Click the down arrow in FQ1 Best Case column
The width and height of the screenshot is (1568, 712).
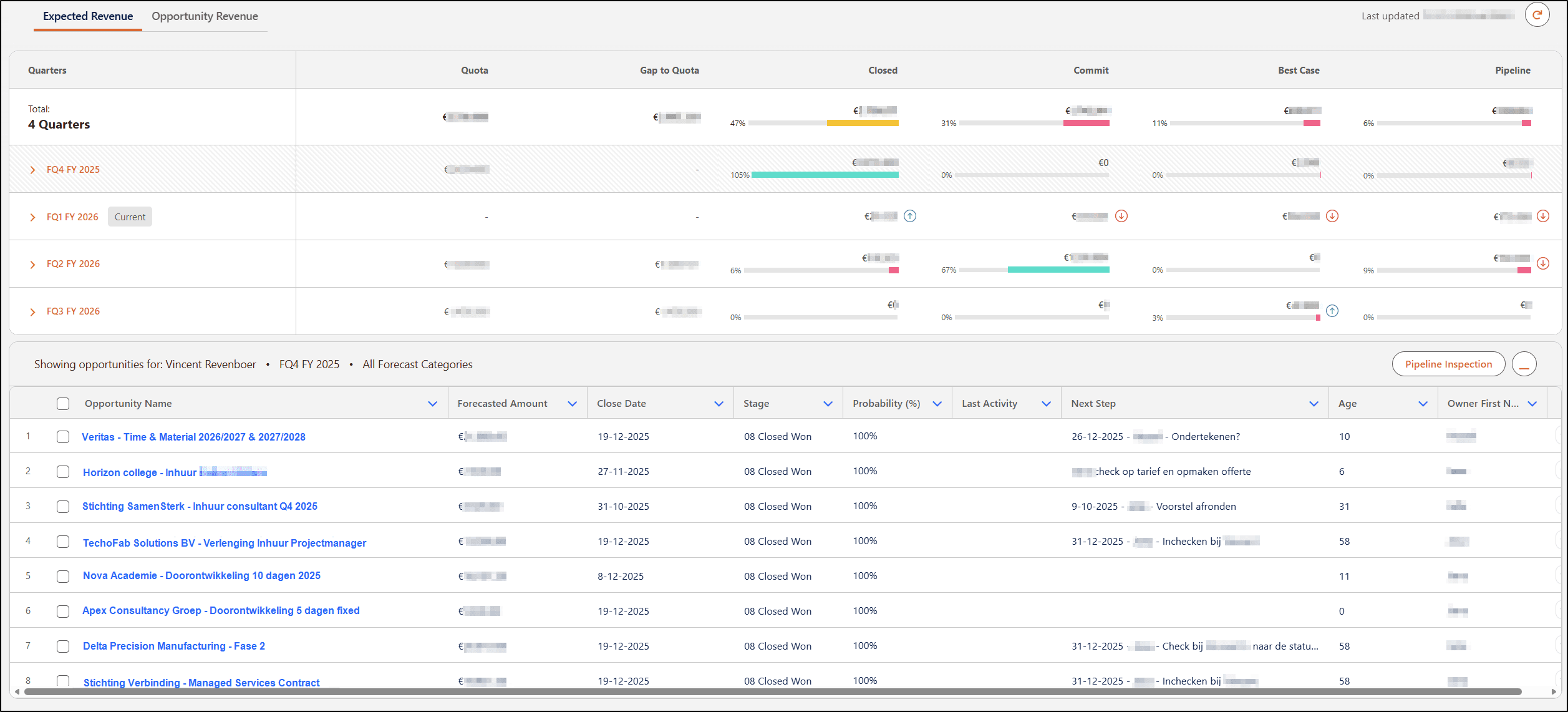pyautogui.click(x=1332, y=217)
